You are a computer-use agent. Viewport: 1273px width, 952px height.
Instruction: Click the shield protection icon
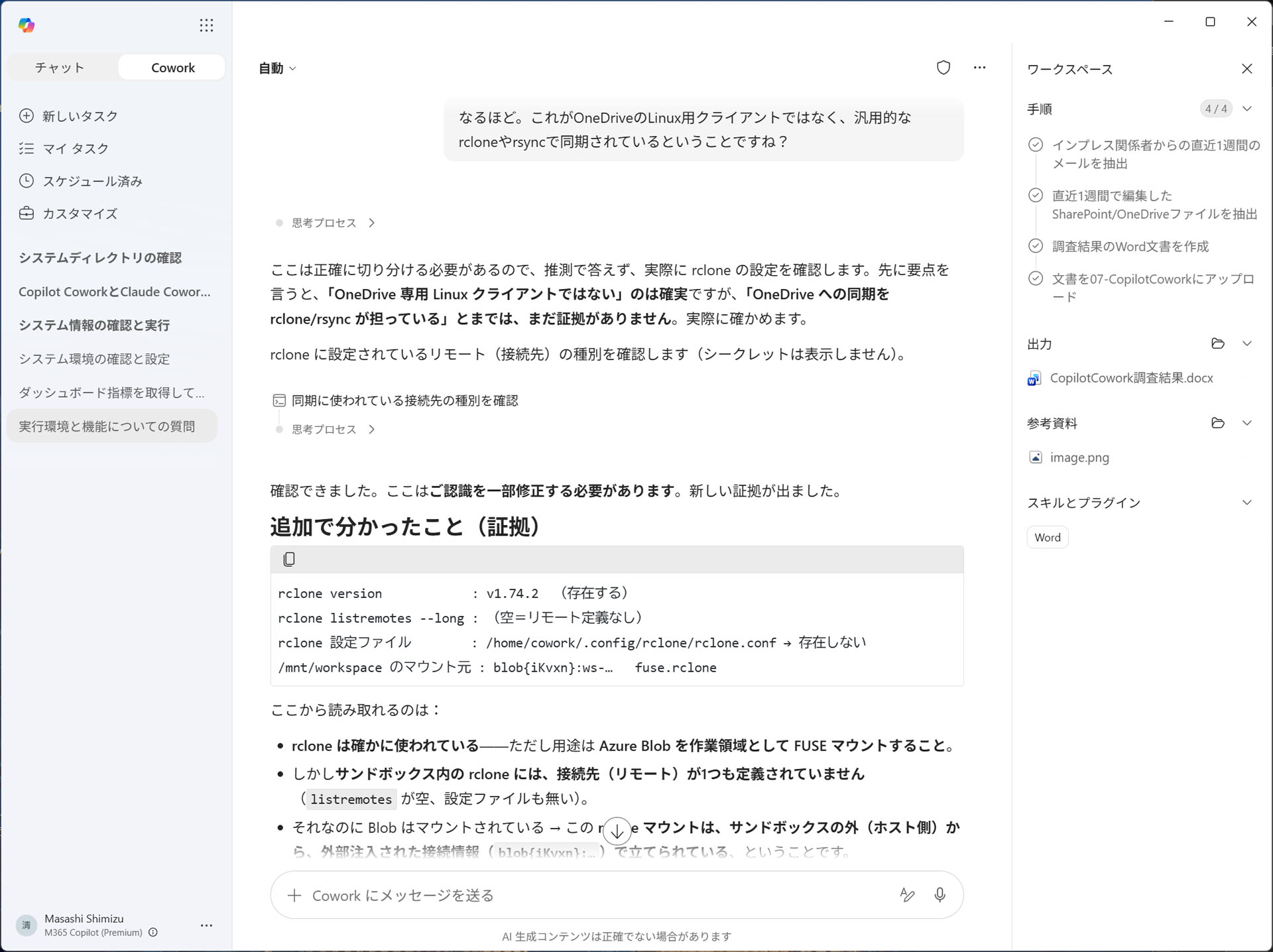(943, 68)
